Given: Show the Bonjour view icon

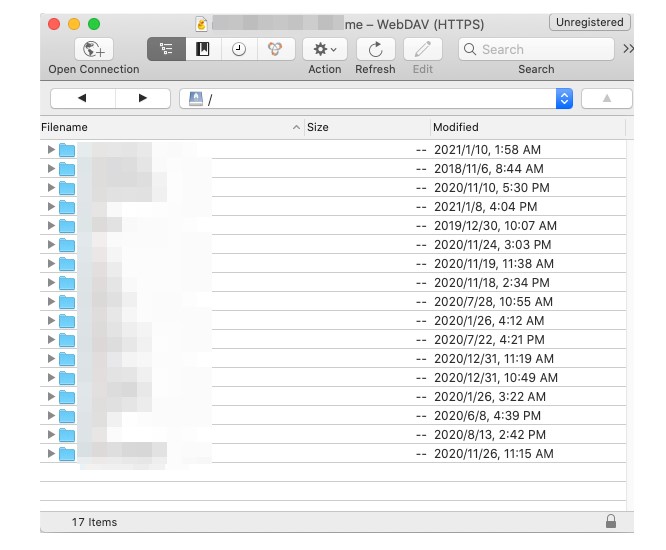Looking at the screenshot, I should click(x=275, y=49).
